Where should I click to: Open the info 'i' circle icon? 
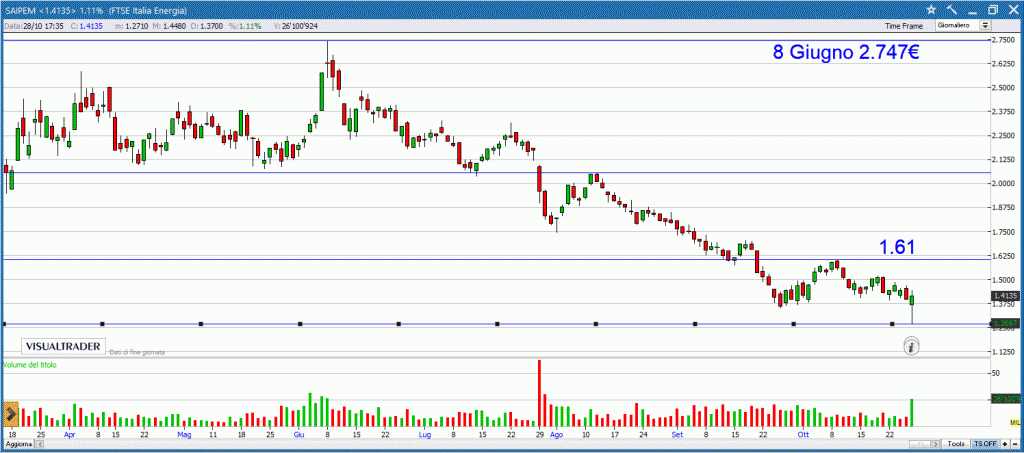coord(912,347)
